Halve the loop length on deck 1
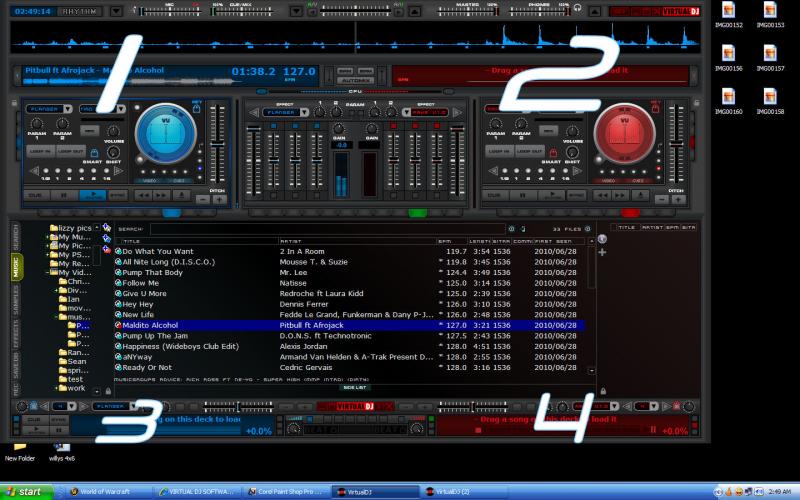Image resolution: width=800 pixels, height=500 pixels. click(x=34, y=171)
